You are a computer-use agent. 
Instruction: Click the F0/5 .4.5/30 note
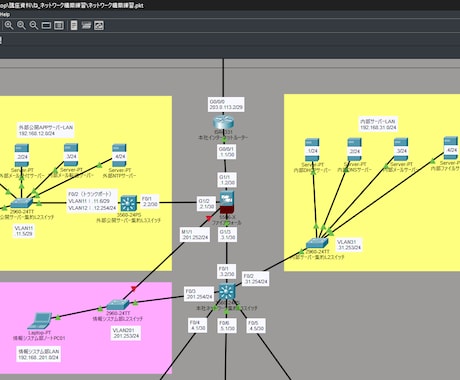tap(256, 326)
